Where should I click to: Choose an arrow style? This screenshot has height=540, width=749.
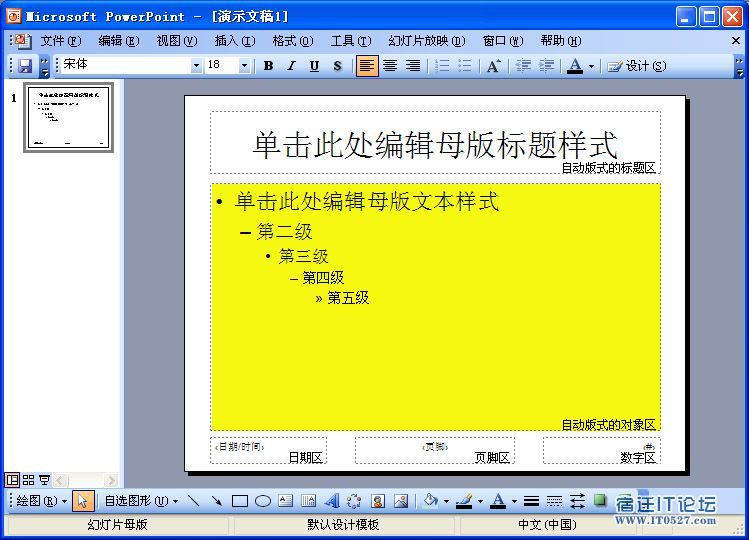pyautogui.click(x=578, y=501)
